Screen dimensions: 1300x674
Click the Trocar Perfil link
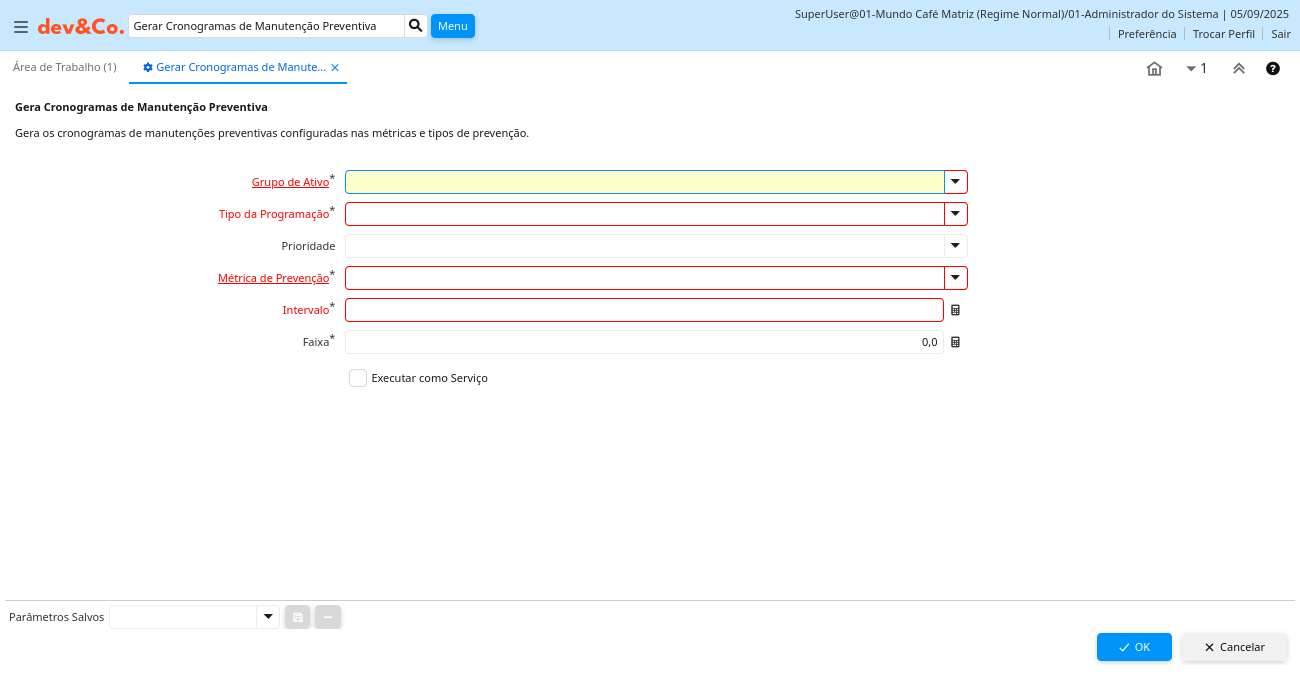(1223, 34)
